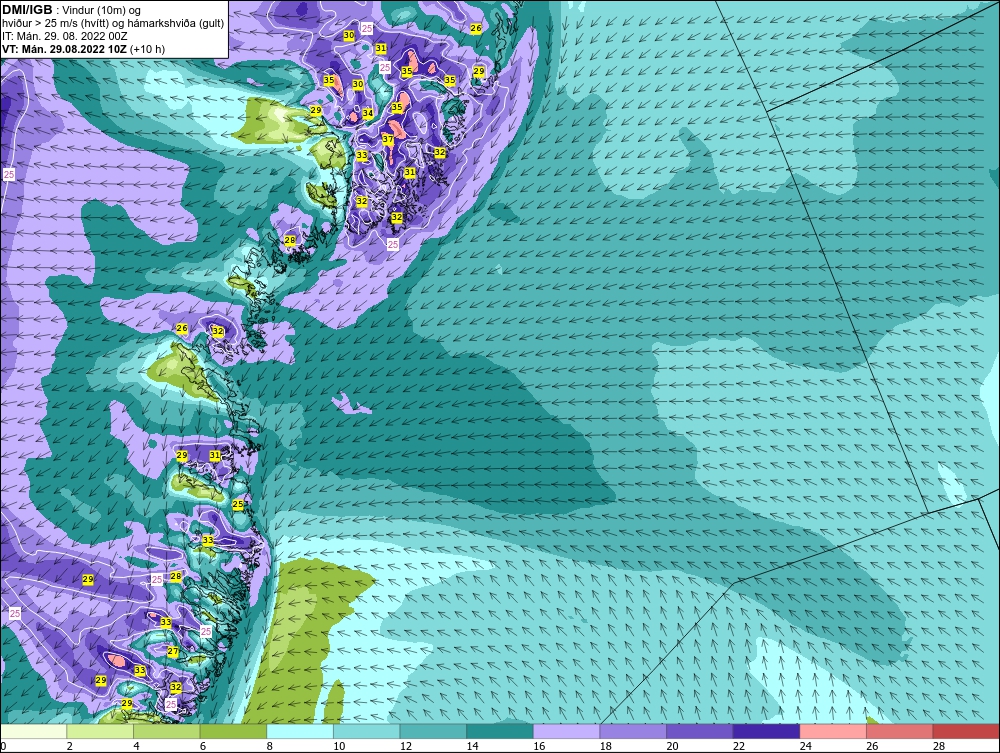
Task: Pick the 16–18 m/s lavender swatch
Action: tap(566, 731)
